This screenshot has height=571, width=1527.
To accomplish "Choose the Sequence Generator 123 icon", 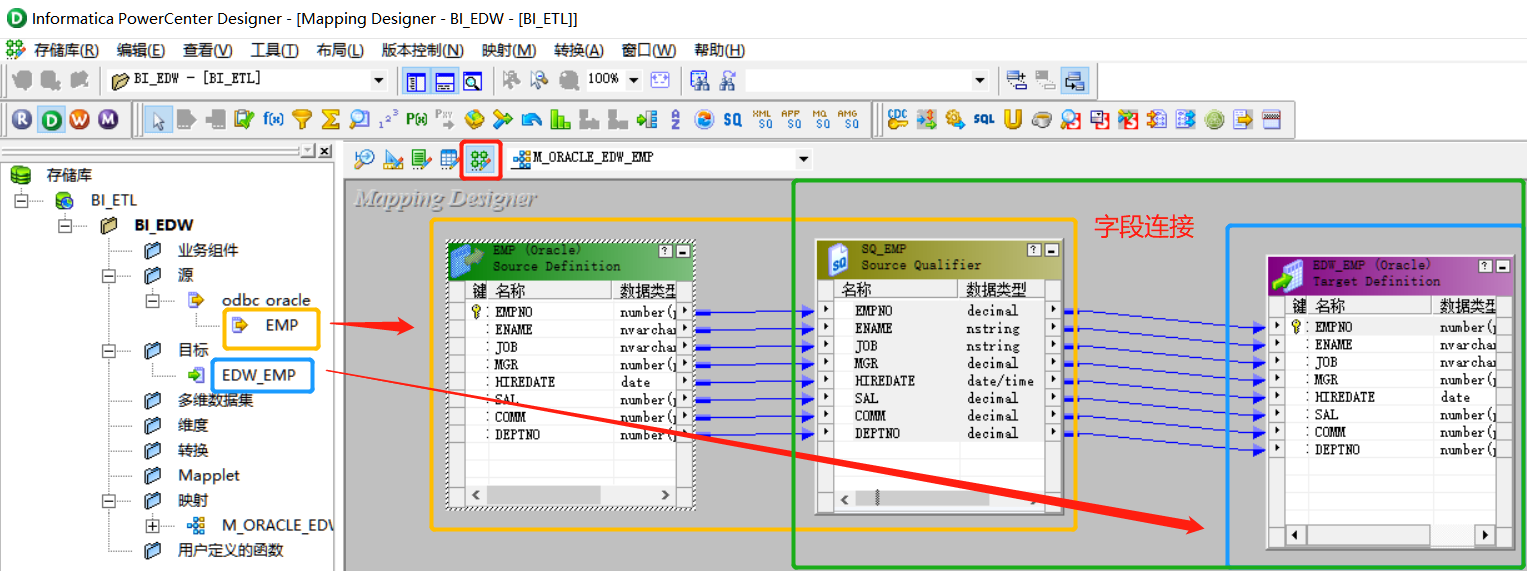I will pyautogui.click(x=389, y=120).
